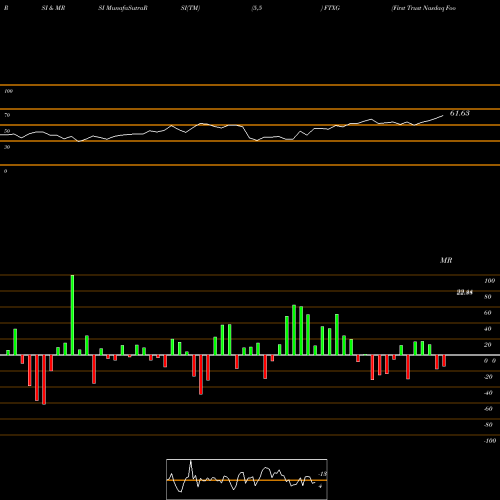Click the 80 label on the MR axis
500x500 pixels.
[488, 297]
